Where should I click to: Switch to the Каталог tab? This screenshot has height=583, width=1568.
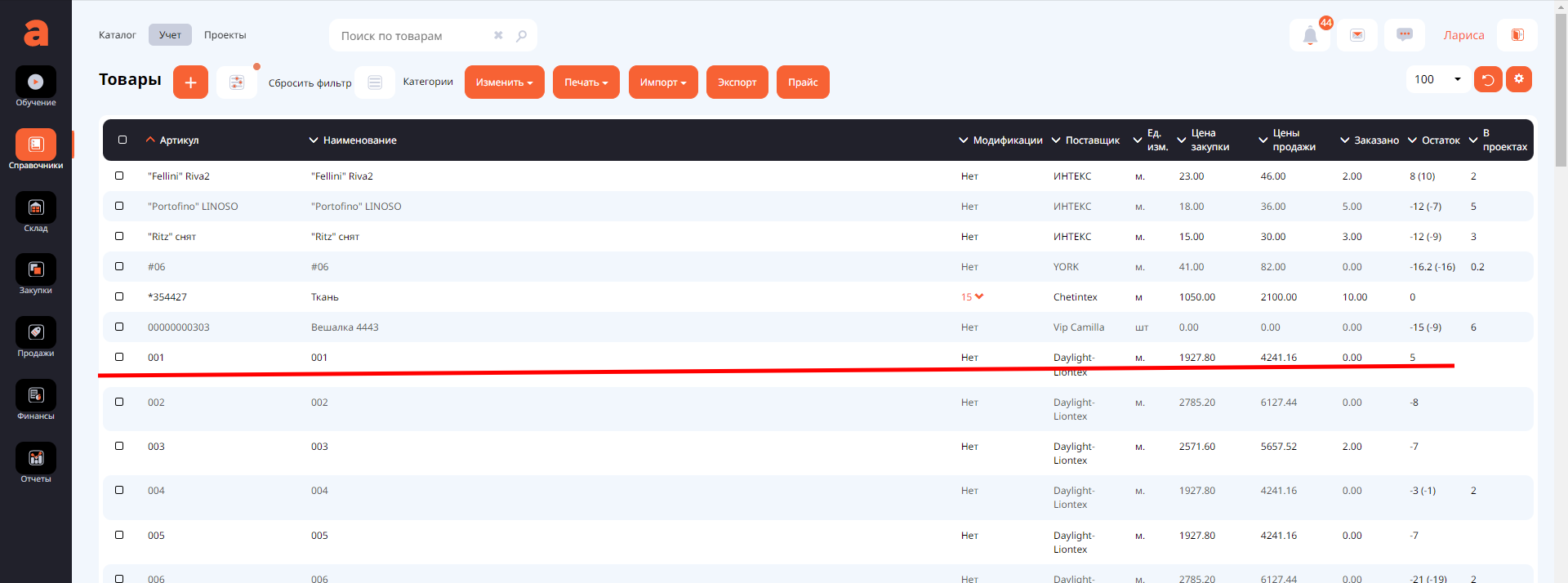pyautogui.click(x=117, y=35)
